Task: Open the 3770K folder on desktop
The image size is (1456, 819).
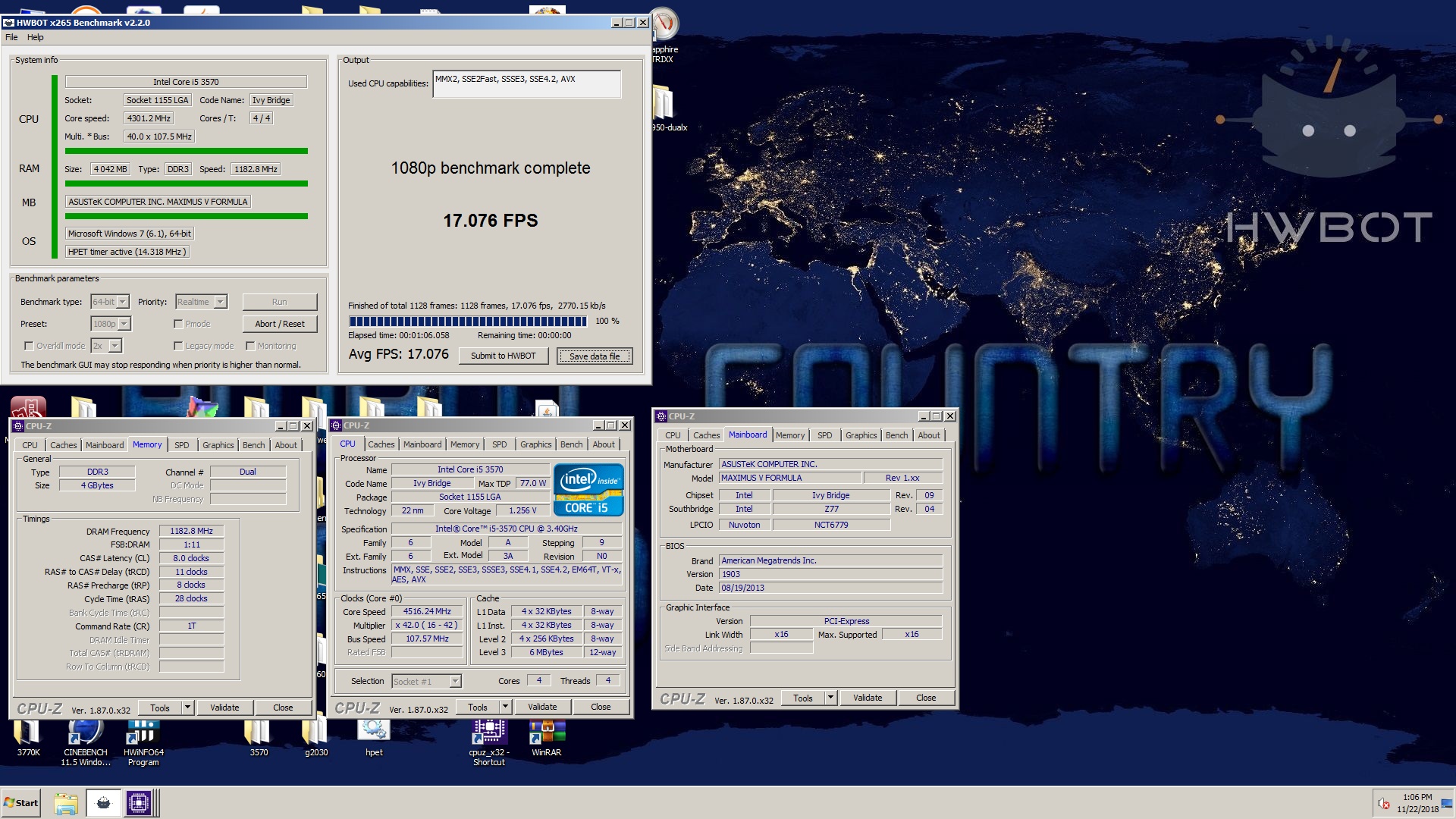Action: (28, 737)
